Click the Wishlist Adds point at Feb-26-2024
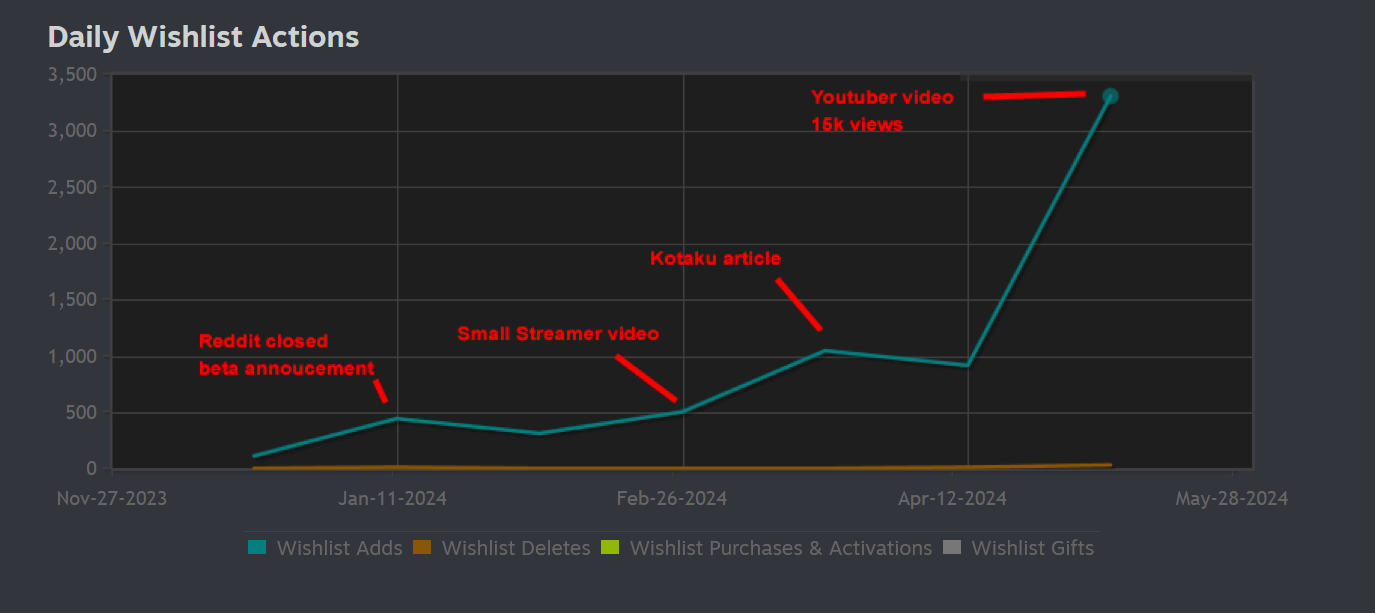The image size is (1375, 613). click(x=683, y=411)
